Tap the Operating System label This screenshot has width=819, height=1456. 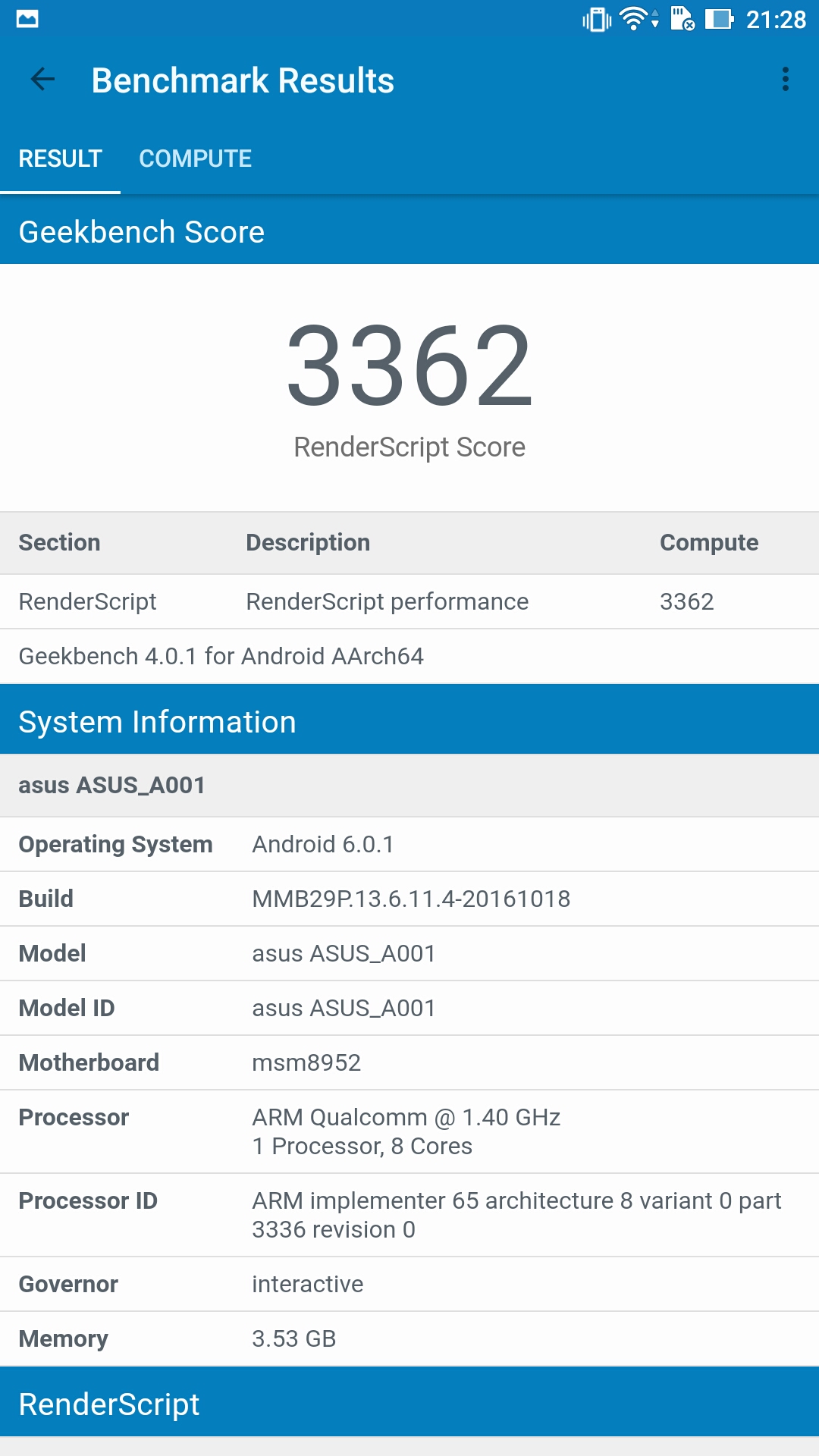115,844
